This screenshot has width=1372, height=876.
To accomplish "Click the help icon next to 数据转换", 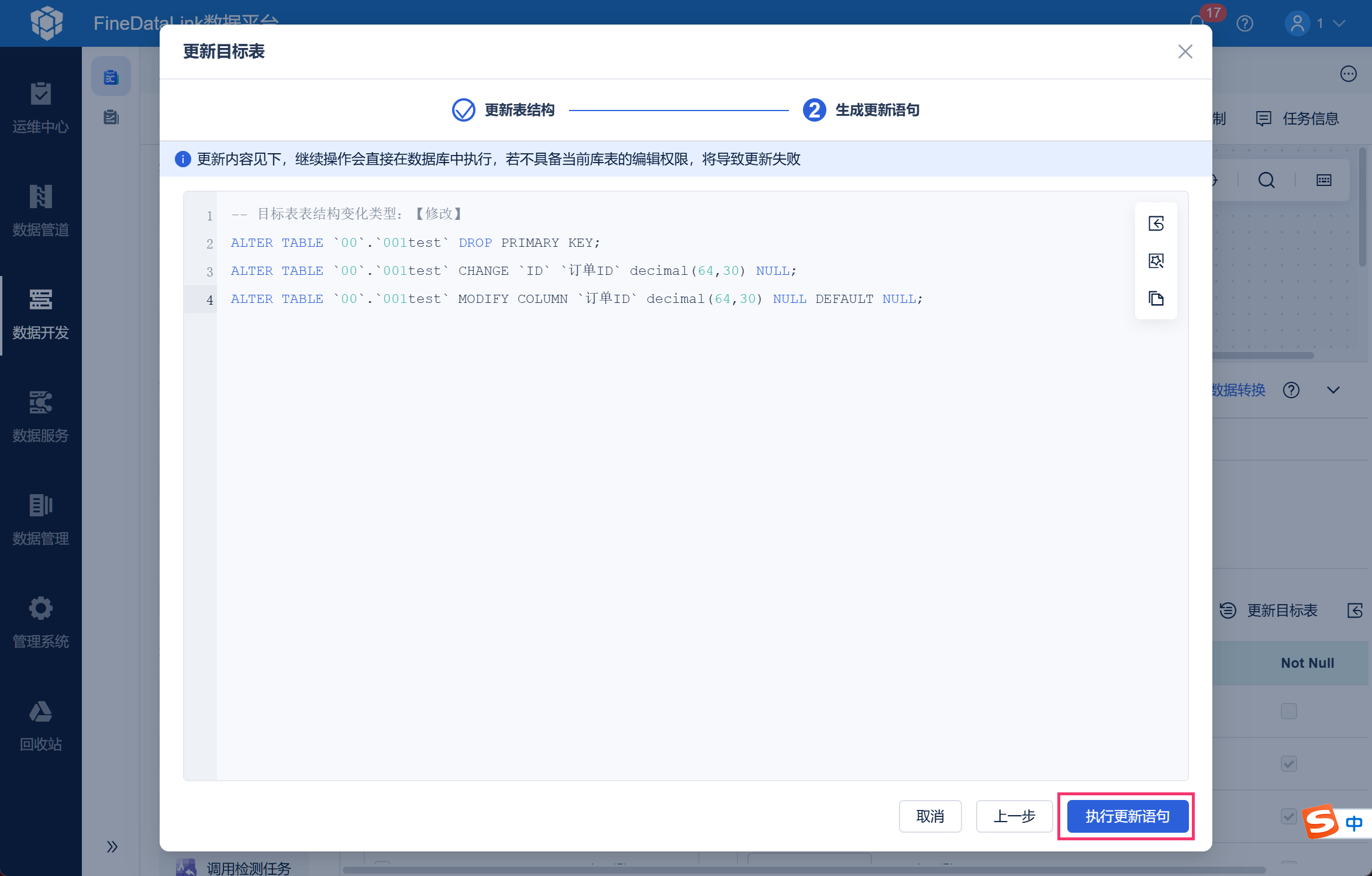I will (1291, 390).
